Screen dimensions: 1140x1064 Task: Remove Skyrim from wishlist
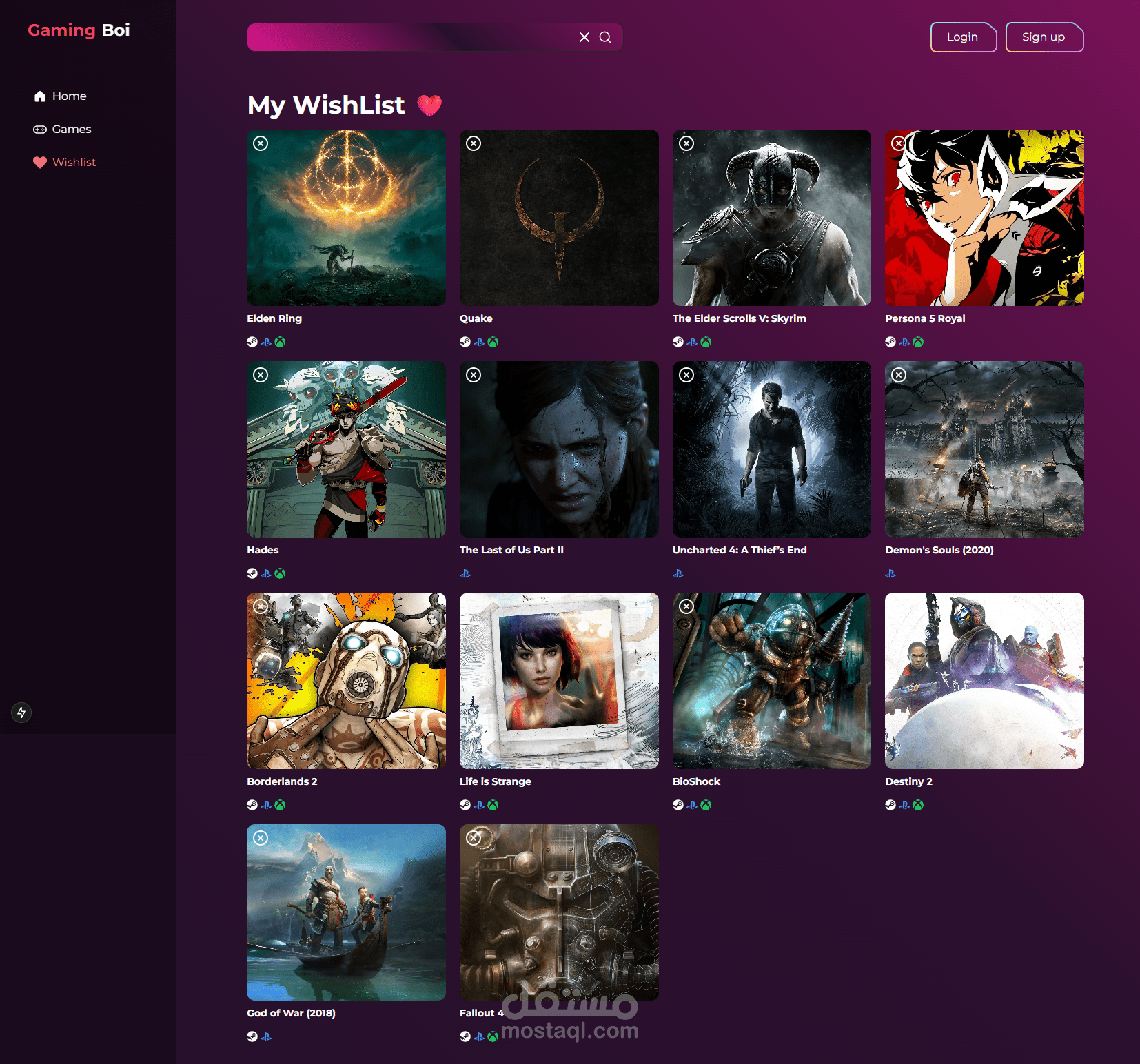pos(686,143)
